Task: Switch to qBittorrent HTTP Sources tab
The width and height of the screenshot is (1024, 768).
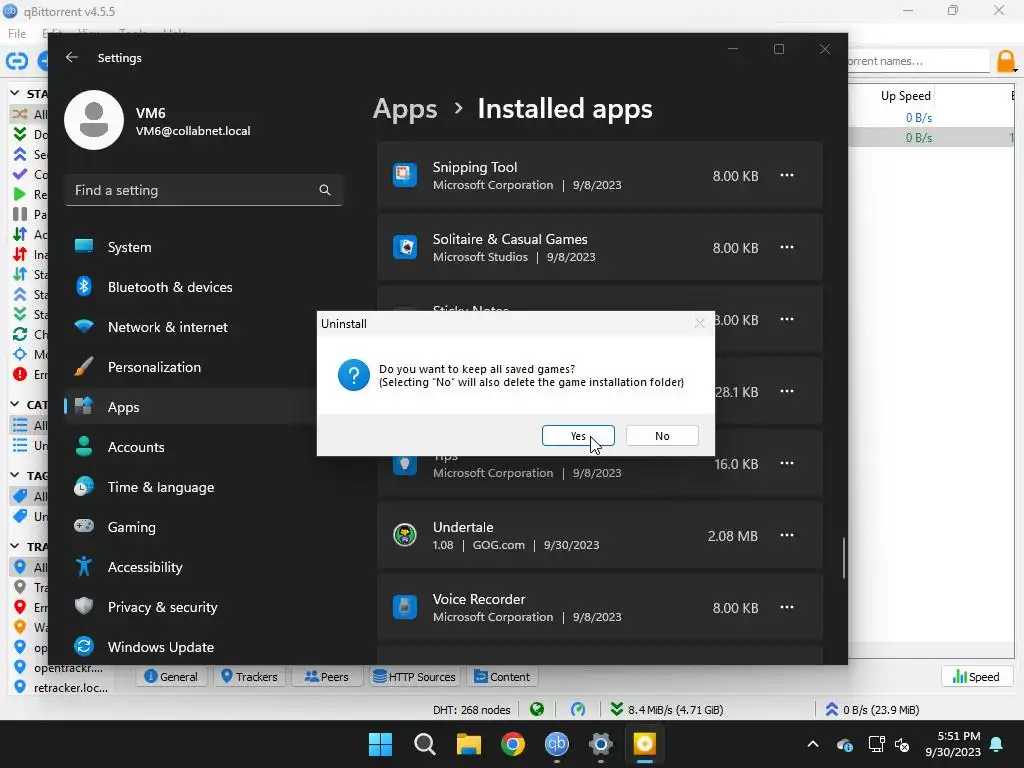Action: [x=415, y=677]
